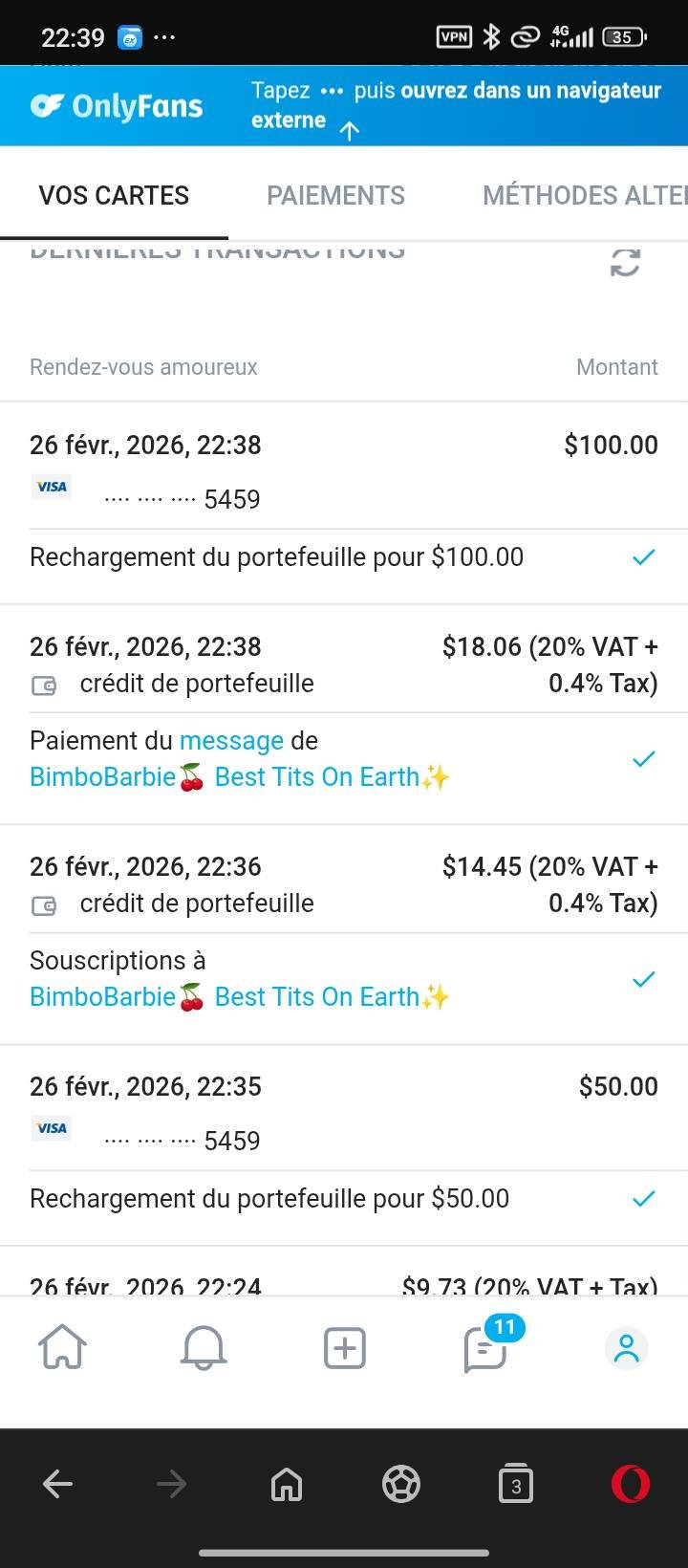Tap the new post plus icon
The height and width of the screenshot is (1568, 688).
coord(345,1348)
